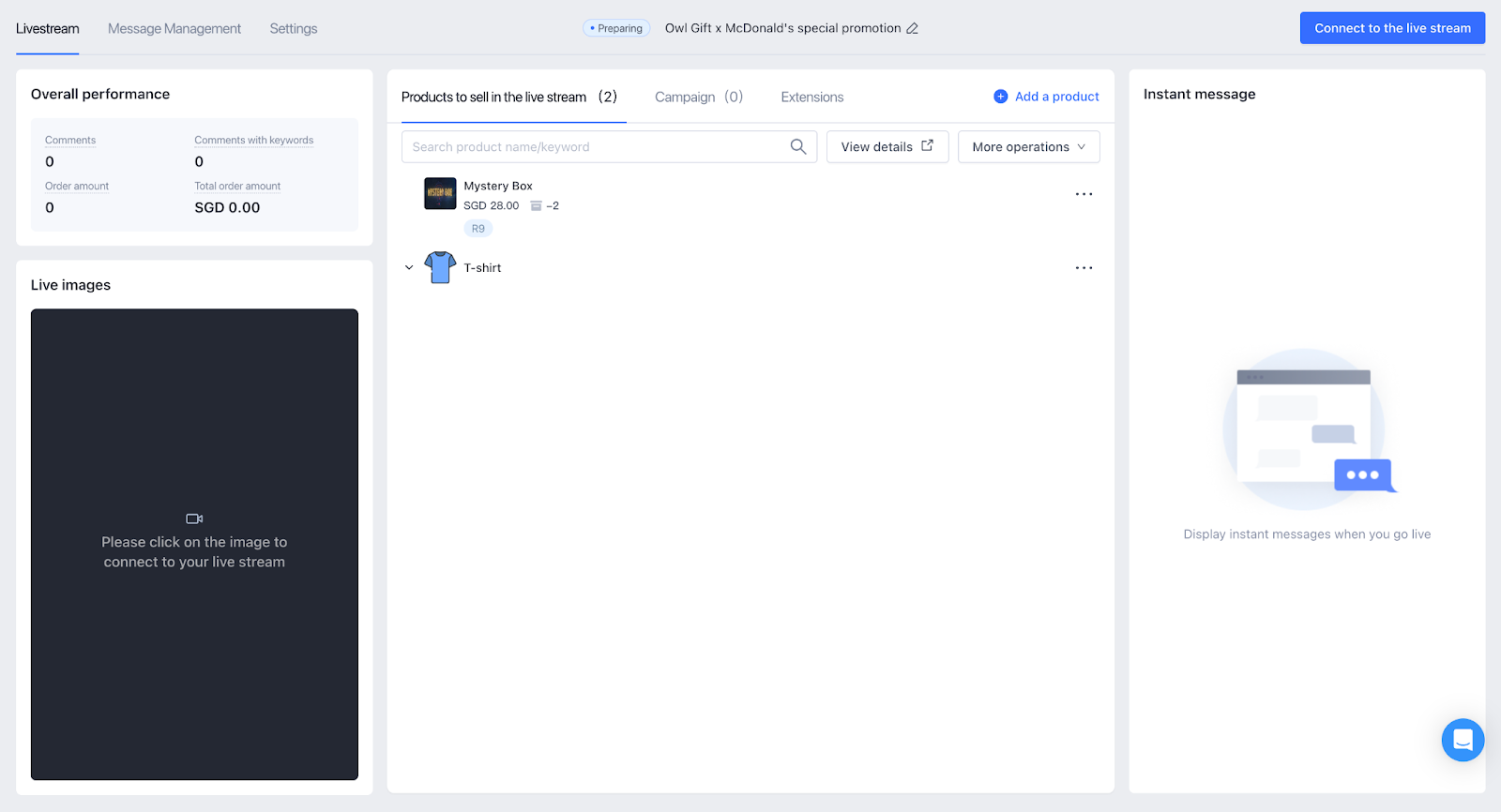Click the live image preview to connect

(194, 544)
